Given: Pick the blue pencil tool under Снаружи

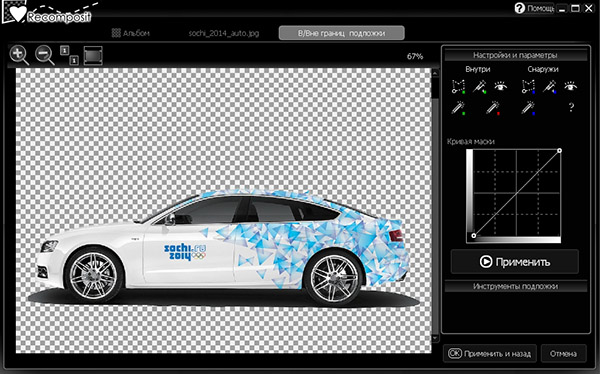Looking at the screenshot, I should click(x=528, y=108).
